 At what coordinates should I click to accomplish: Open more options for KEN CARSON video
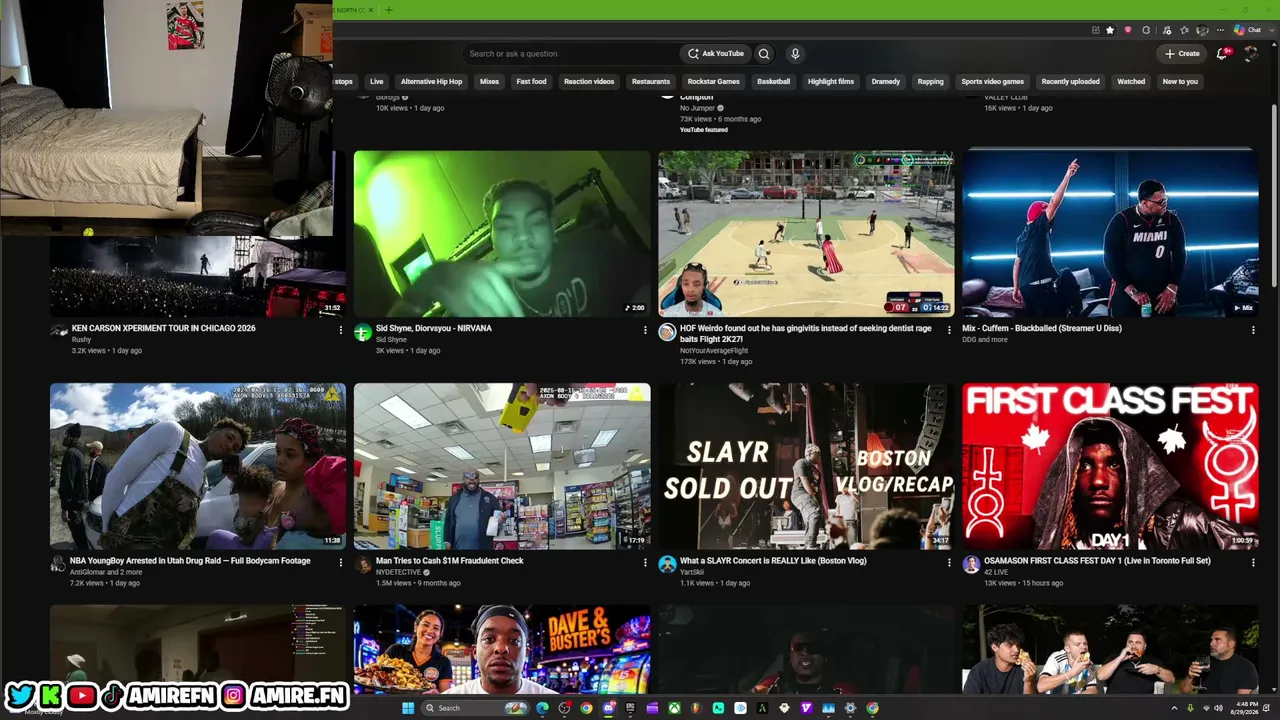tap(341, 330)
